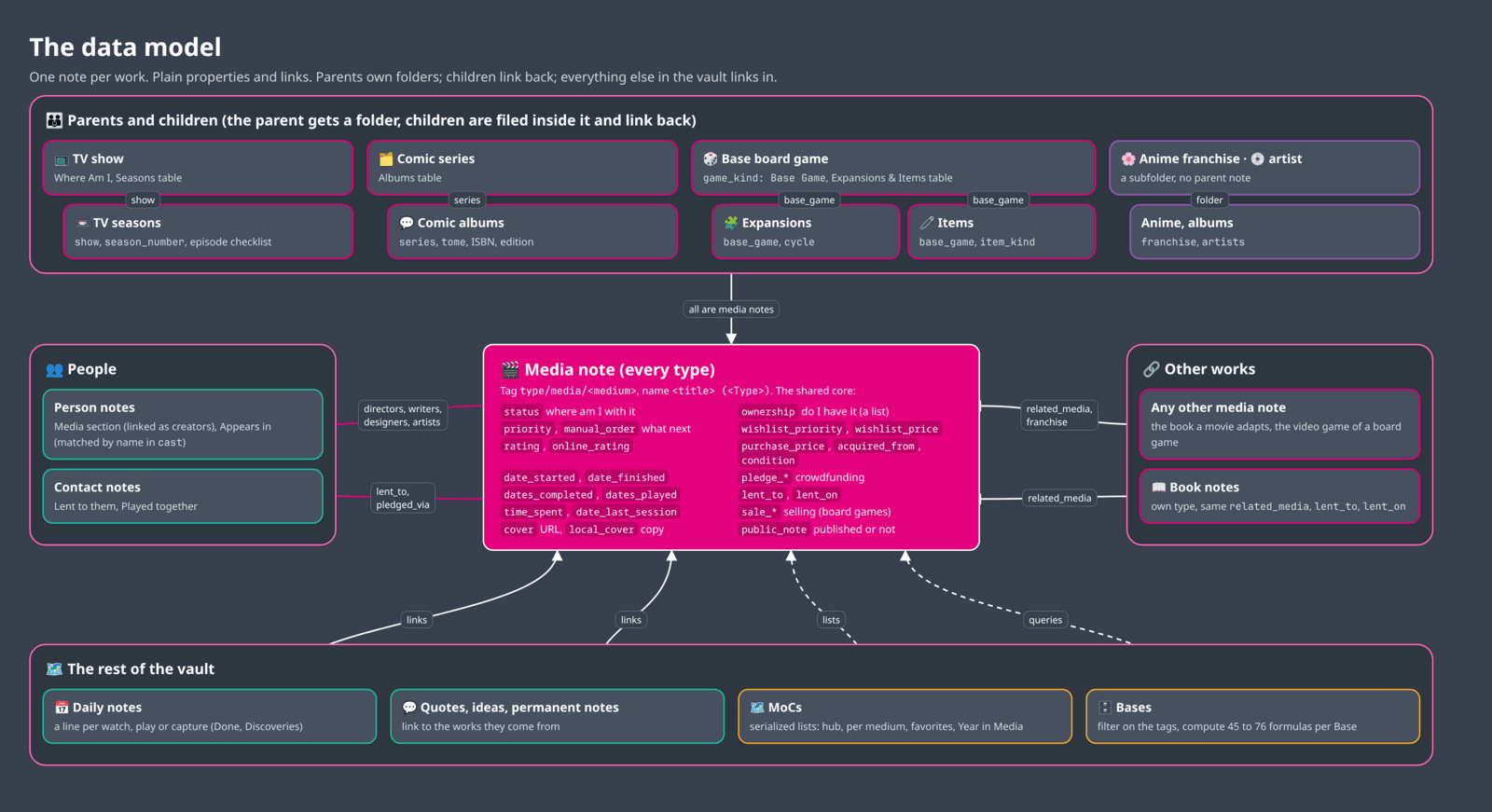Click the open book icon beside Book notes
The width and height of the screenshot is (1492, 812).
[x=1159, y=488]
